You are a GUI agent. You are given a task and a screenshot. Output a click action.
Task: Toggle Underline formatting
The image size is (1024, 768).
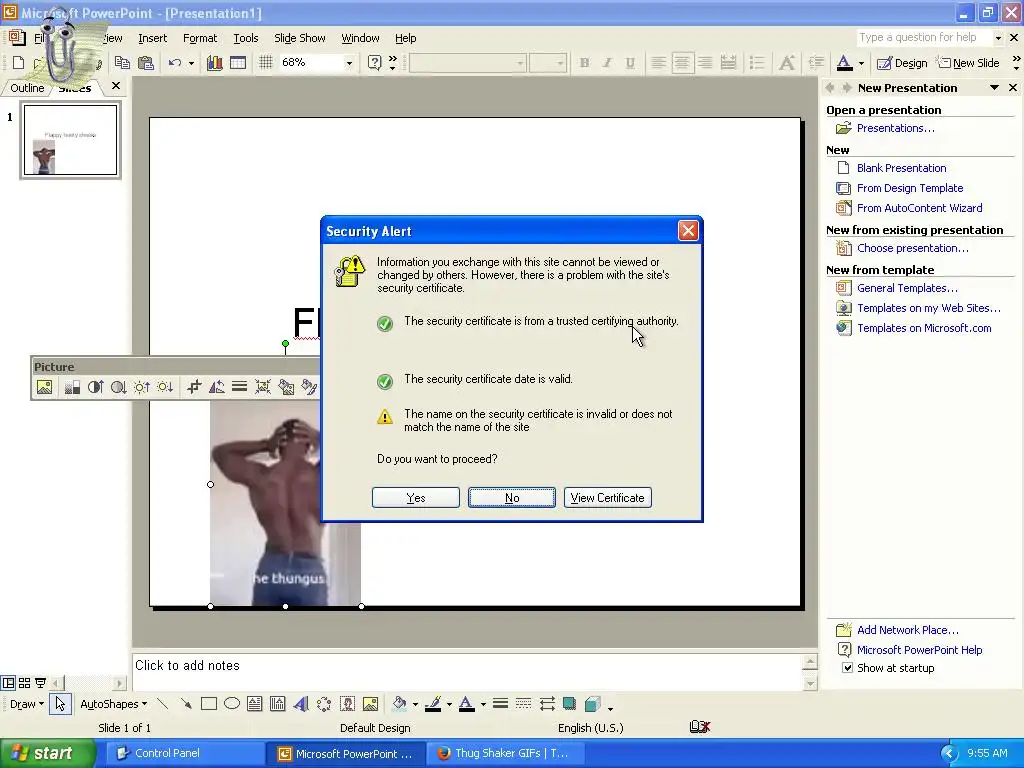point(630,63)
